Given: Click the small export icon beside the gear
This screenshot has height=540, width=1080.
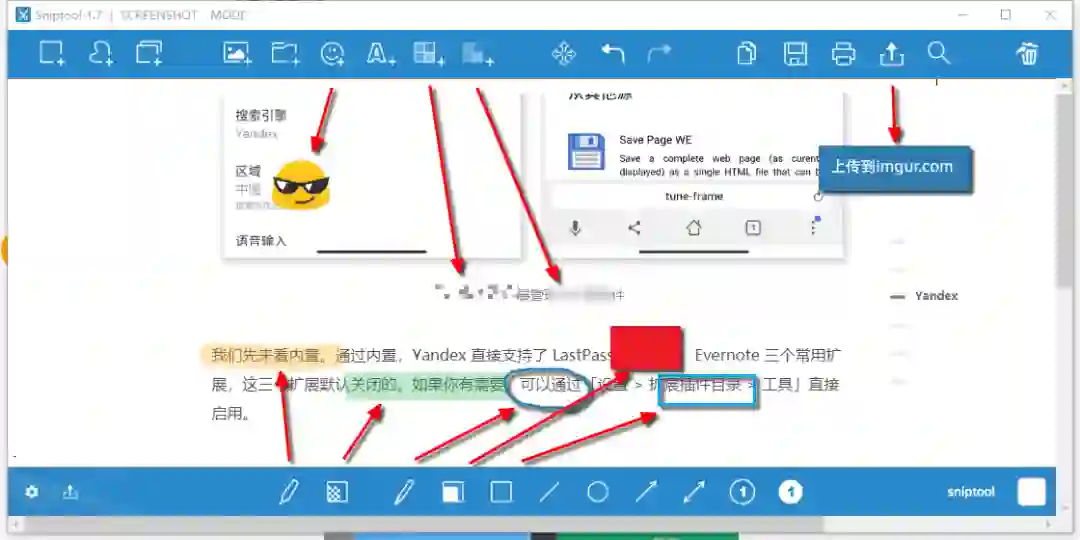Looking at the screenshot, I should (x=70, y=492).
